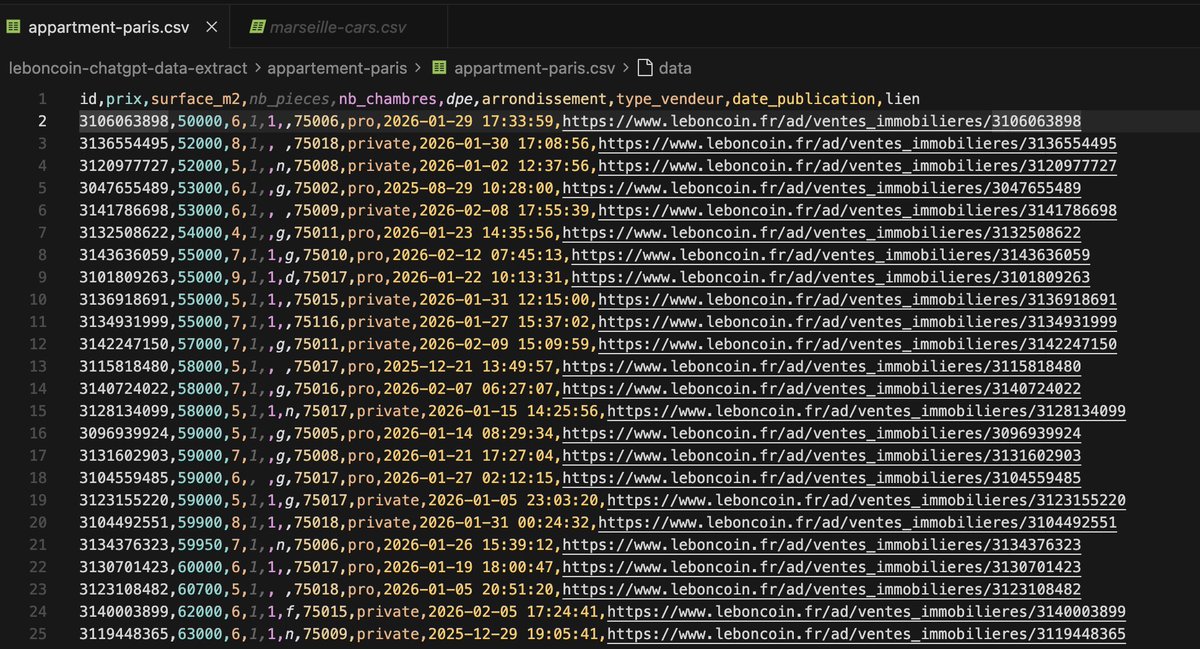Viewport: 1200px width, 649px height.
Task: Click the price 59900 on line 20
Action: 201,522
